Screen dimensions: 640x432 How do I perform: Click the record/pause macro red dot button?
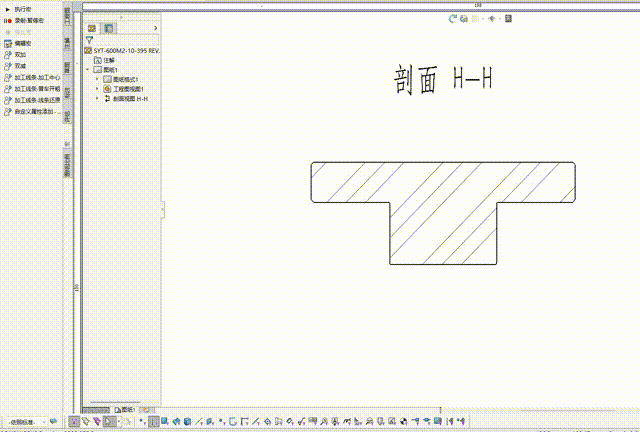point(8,20)
